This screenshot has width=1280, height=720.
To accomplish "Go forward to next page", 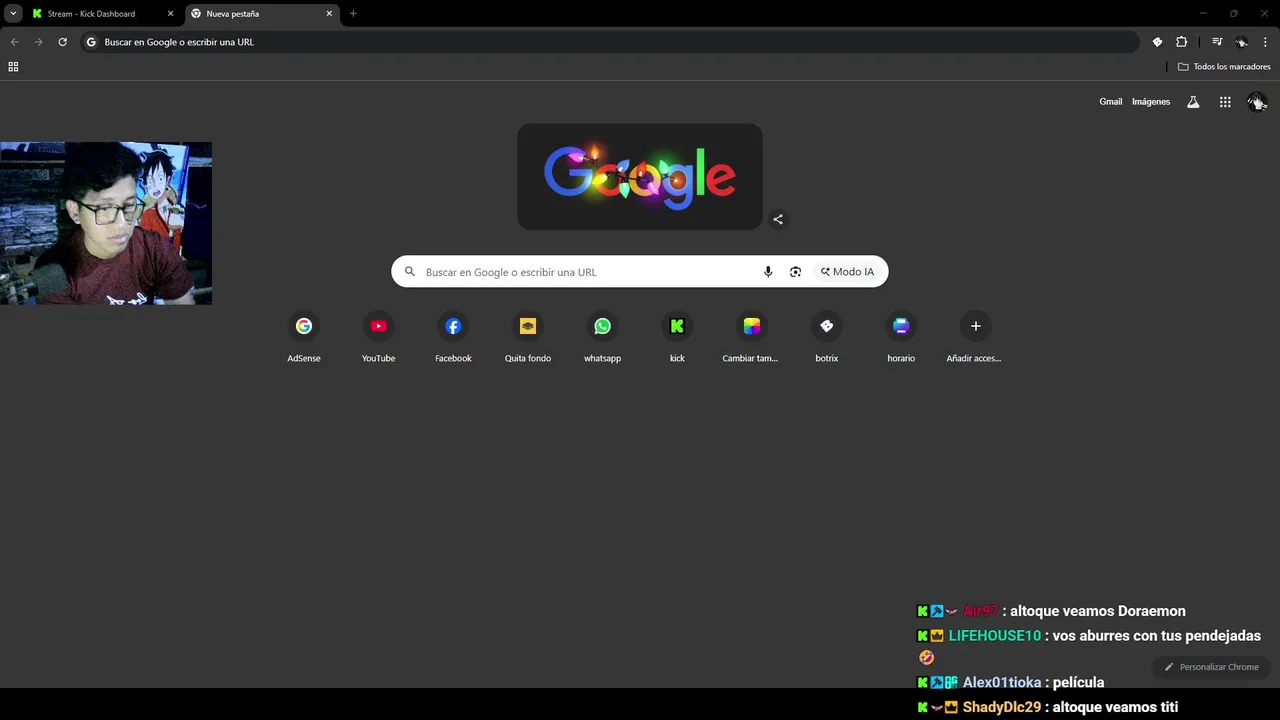I will 38,42.
